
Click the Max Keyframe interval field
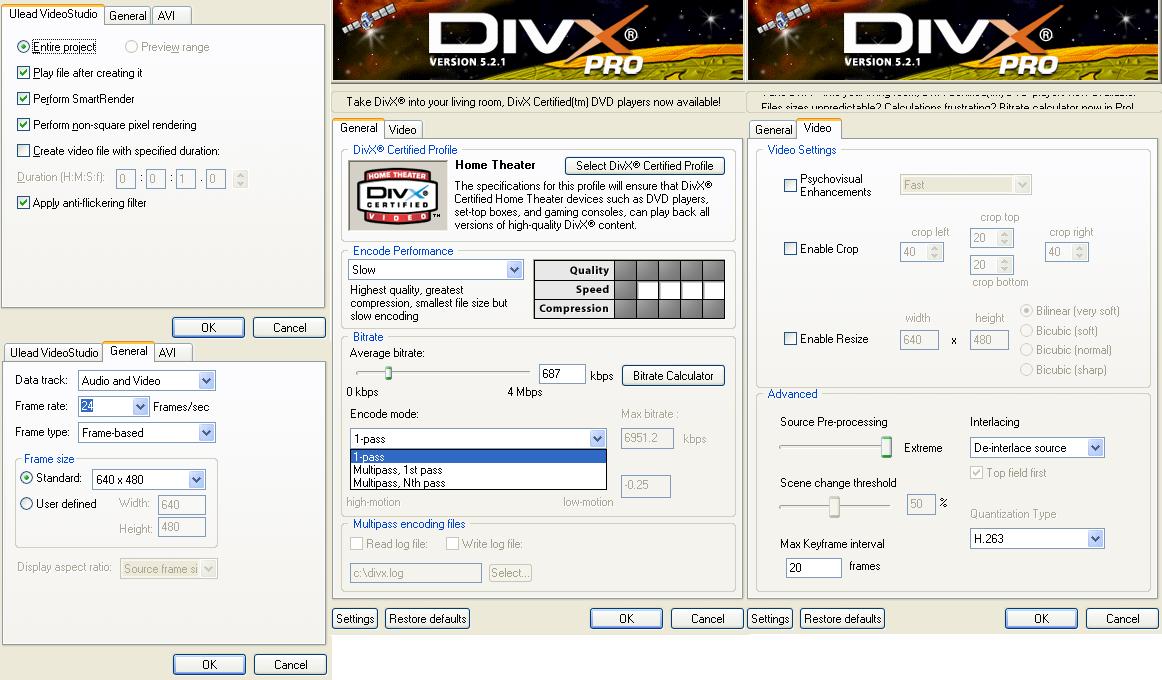point(814,567)
